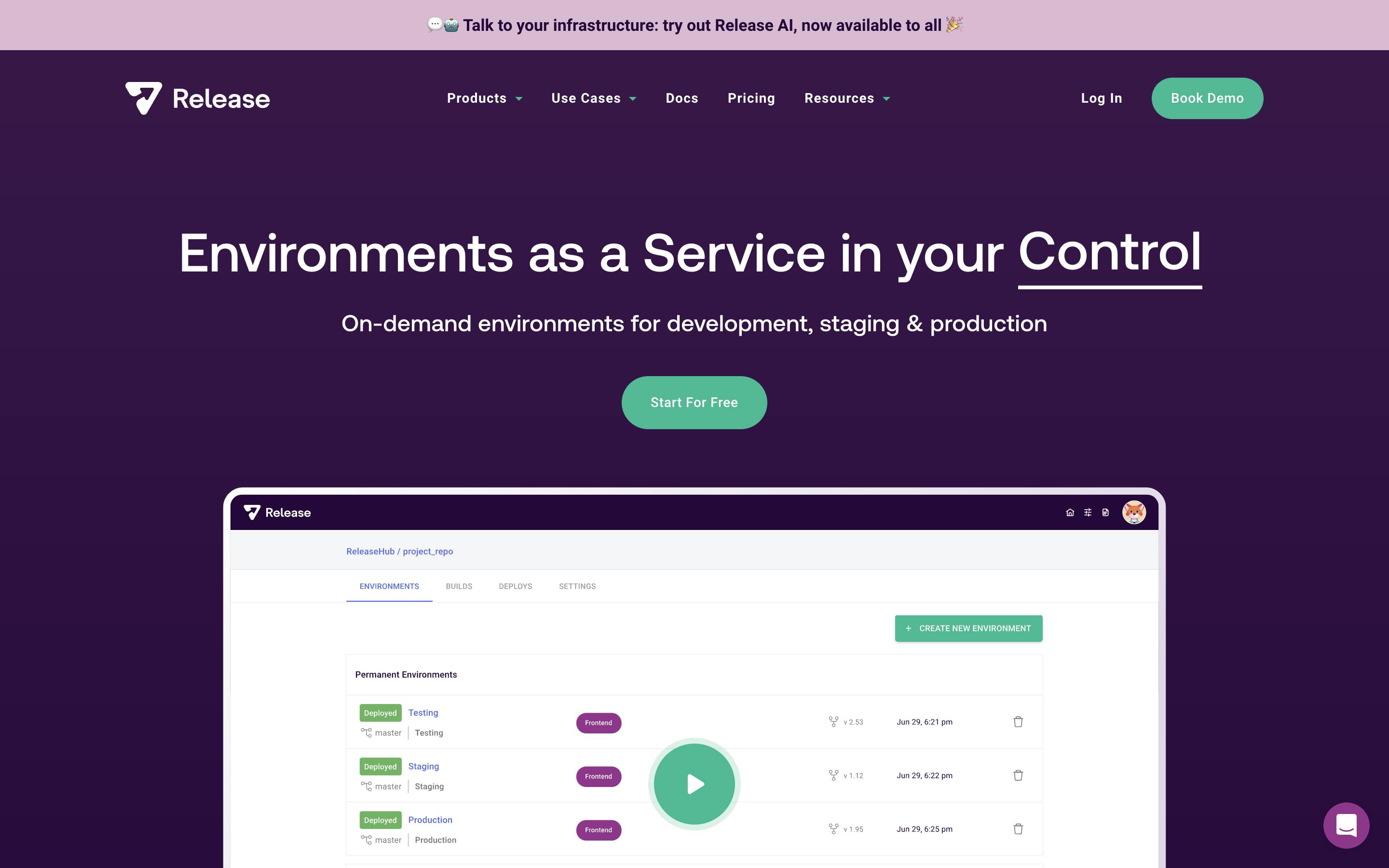Open the Testing environment link

pos(423,712)
